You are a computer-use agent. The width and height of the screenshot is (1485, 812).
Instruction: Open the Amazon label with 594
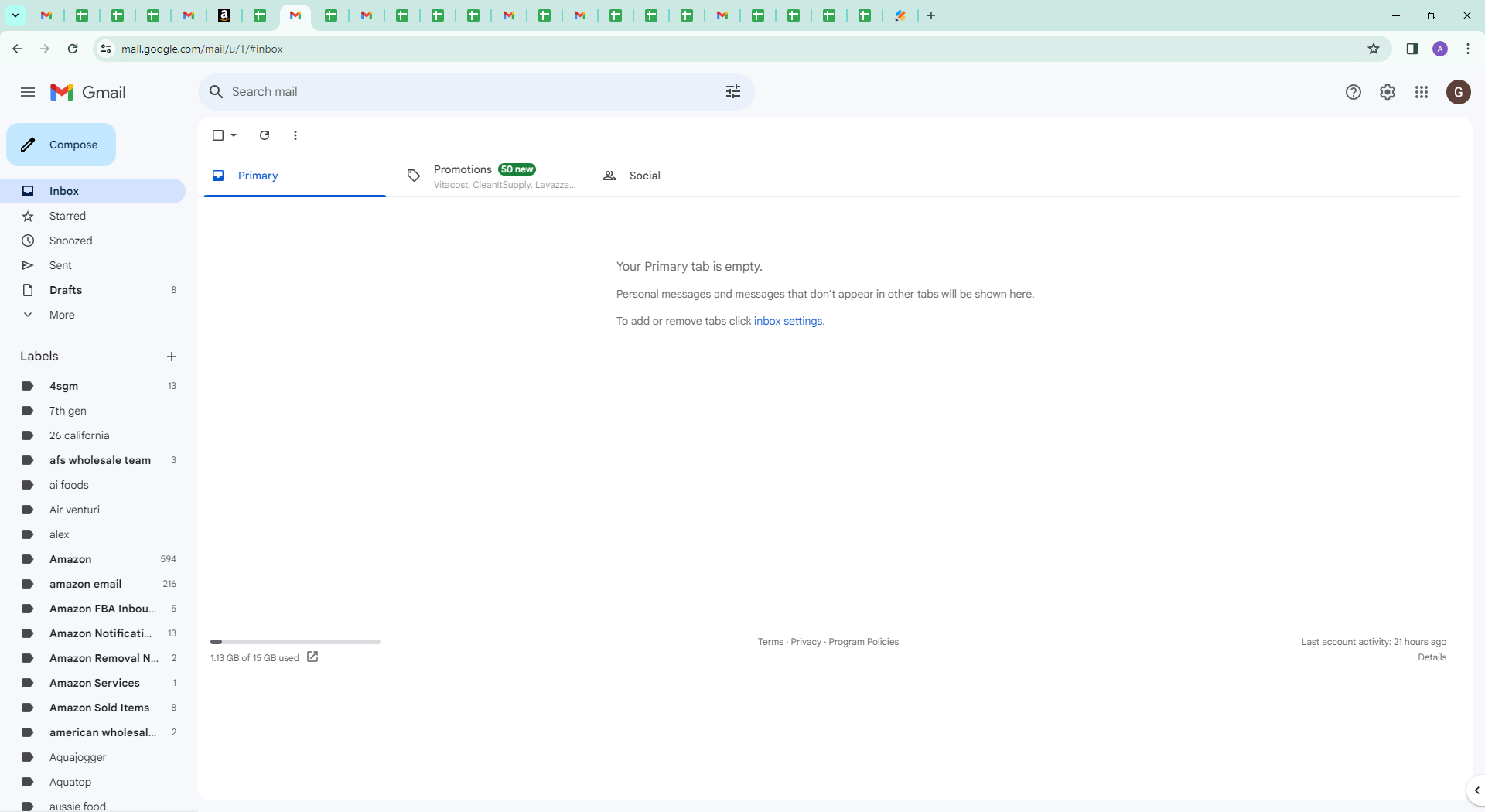93,559
